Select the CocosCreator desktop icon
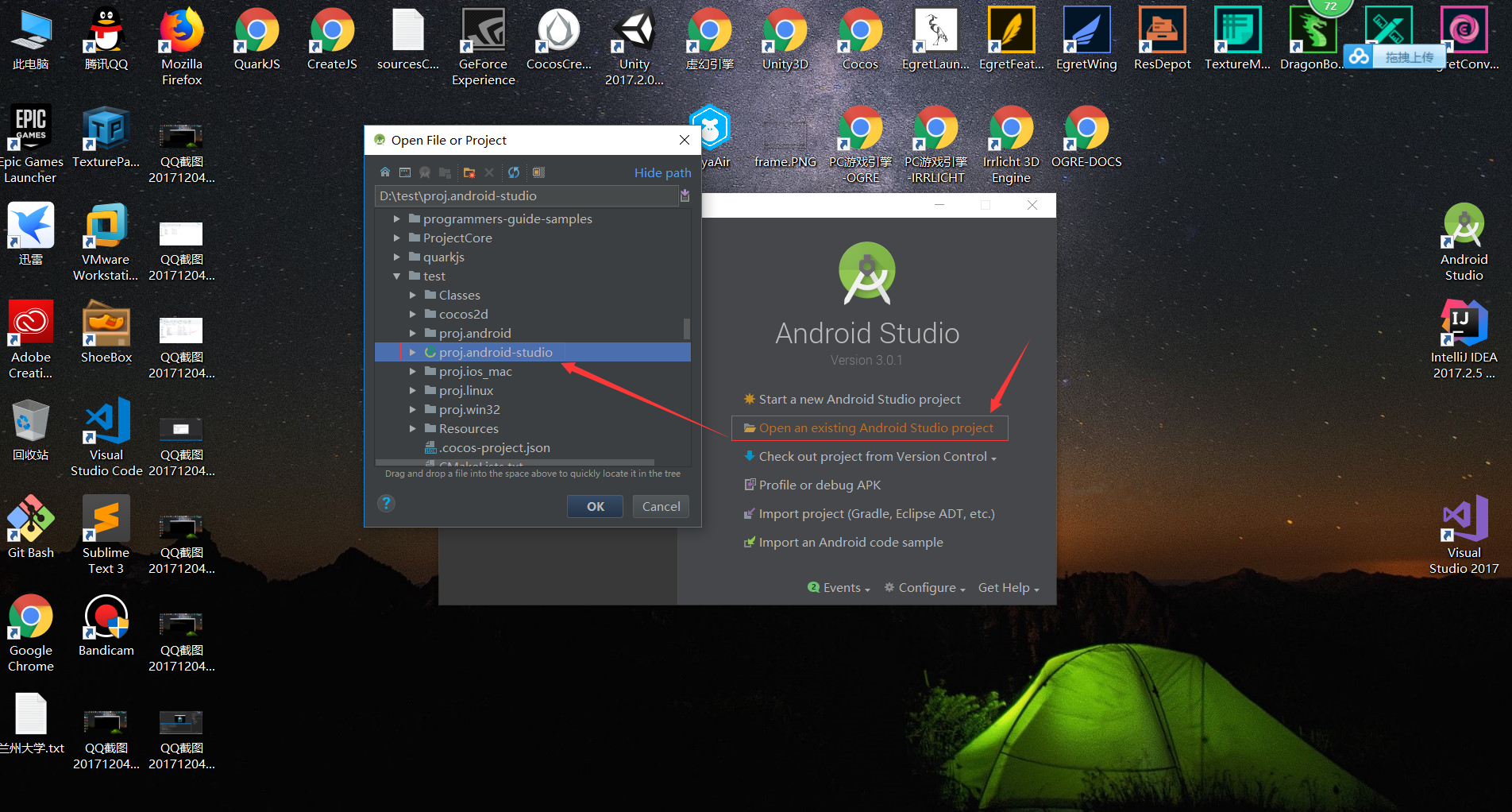The height and width of the screenshot is (812, 1512). pyautogui.click(x=559, y=39)
